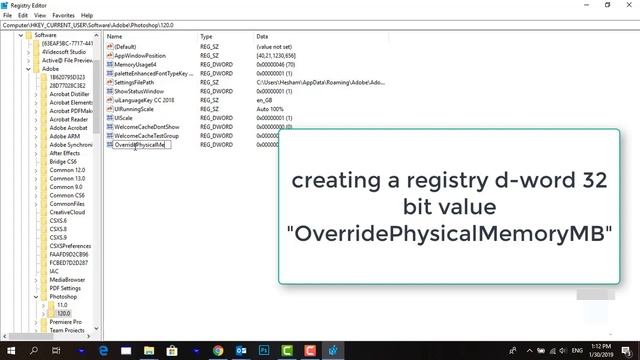Click the paletteEnhancedFontTypeKey DWORD icon

point(110,73)
